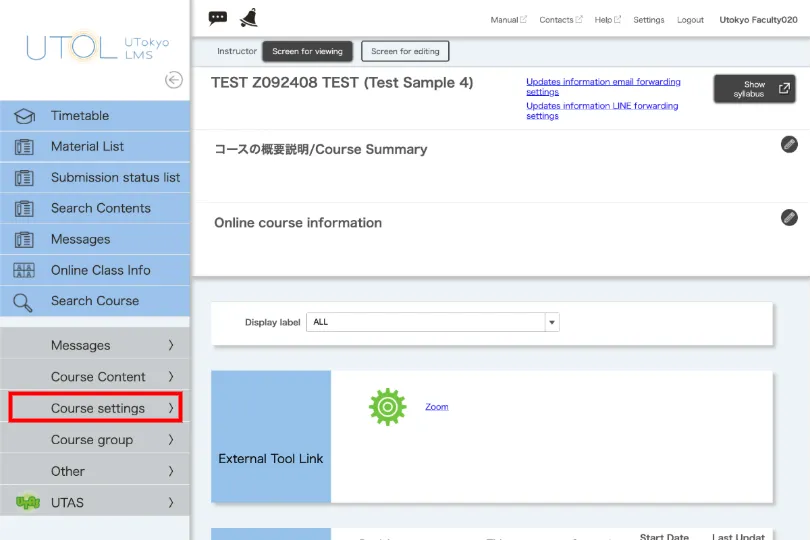Click the Instructor role label
The height and width of the screenshot is (540, 811).
pos(237,51)
